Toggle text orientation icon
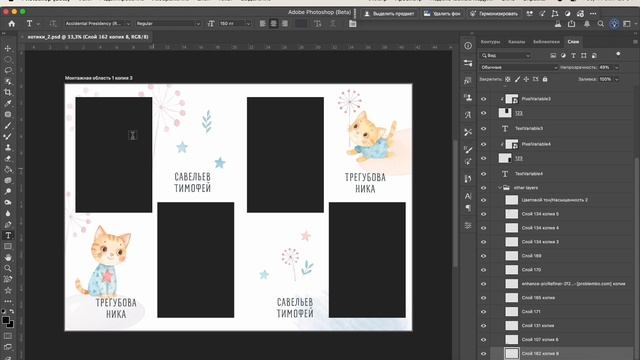The width and height of the screenshot is (640, 360). click(x=53, y=24)
